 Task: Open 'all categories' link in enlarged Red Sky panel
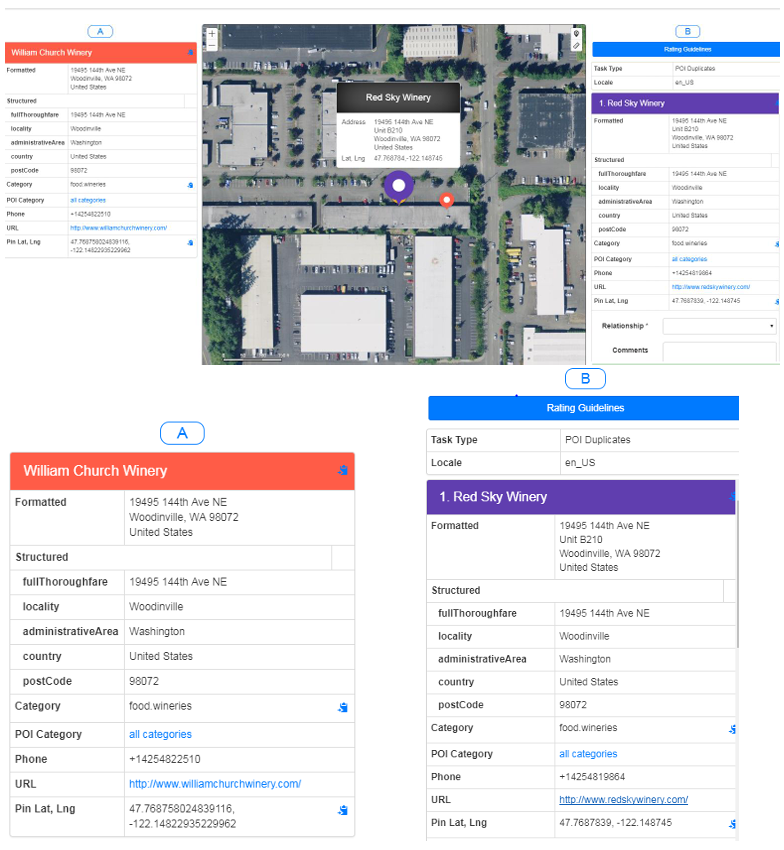[x=588, y=754]
